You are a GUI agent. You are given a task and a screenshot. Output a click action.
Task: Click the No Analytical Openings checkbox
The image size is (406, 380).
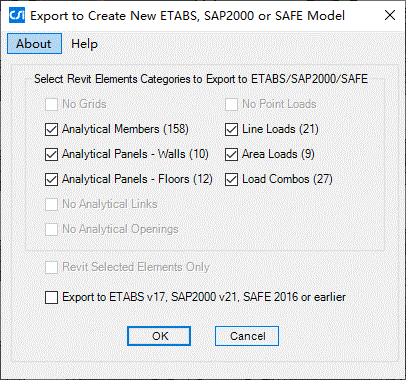pos(51,229)
